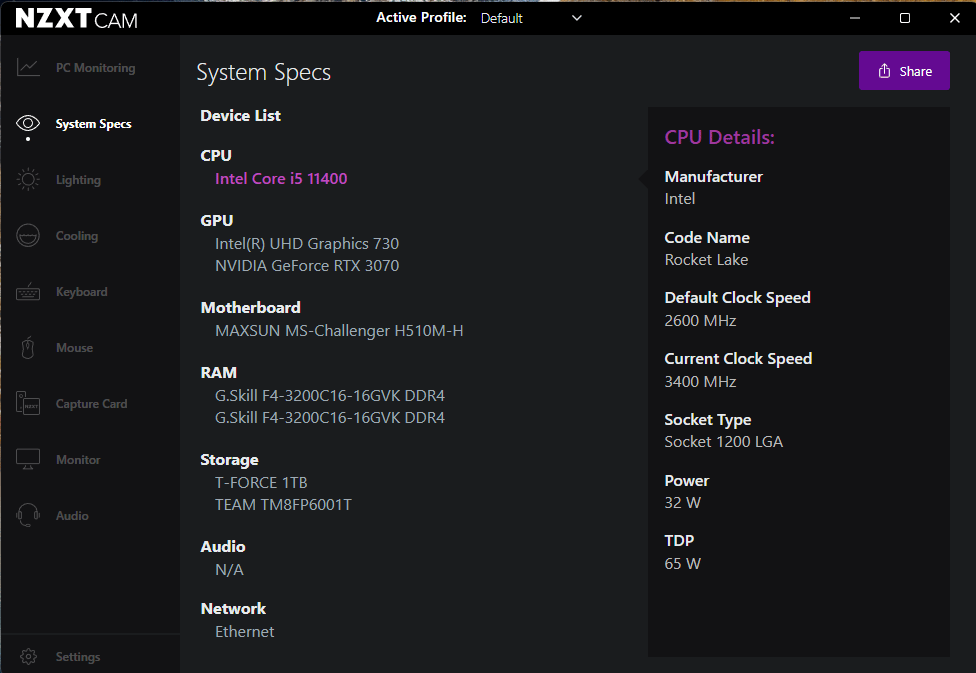Open the Capture Card section
Screen dimensions: 976x673
coord(92,404)
